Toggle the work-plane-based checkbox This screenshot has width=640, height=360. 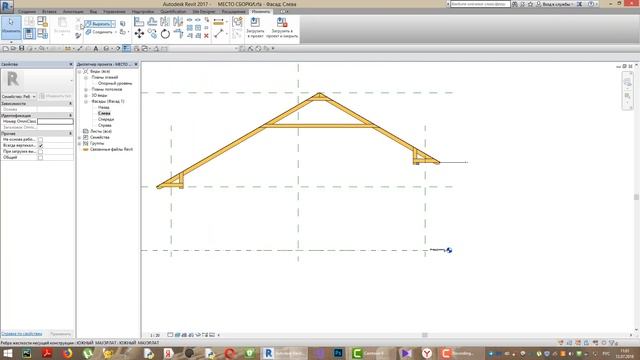coord(40,140)
